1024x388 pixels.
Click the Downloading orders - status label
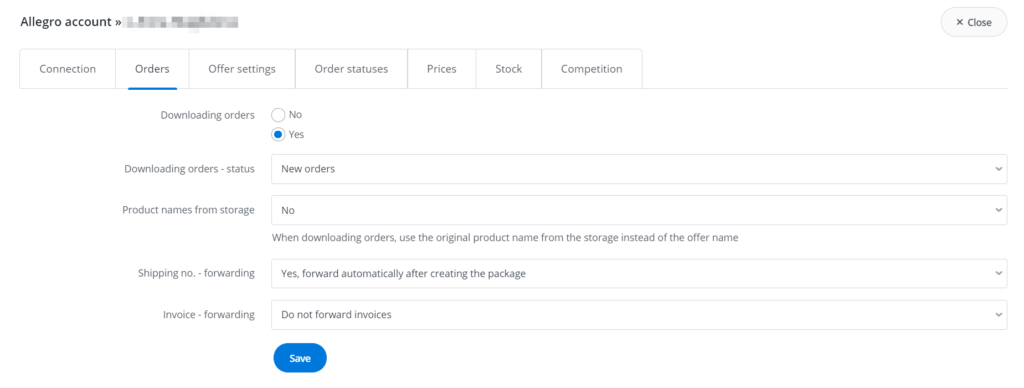(x=189, y=169)
